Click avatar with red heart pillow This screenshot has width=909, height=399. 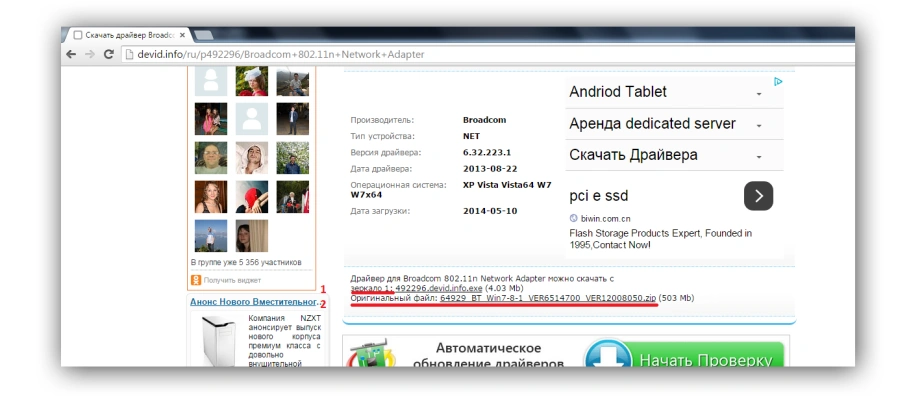[252, 197]
